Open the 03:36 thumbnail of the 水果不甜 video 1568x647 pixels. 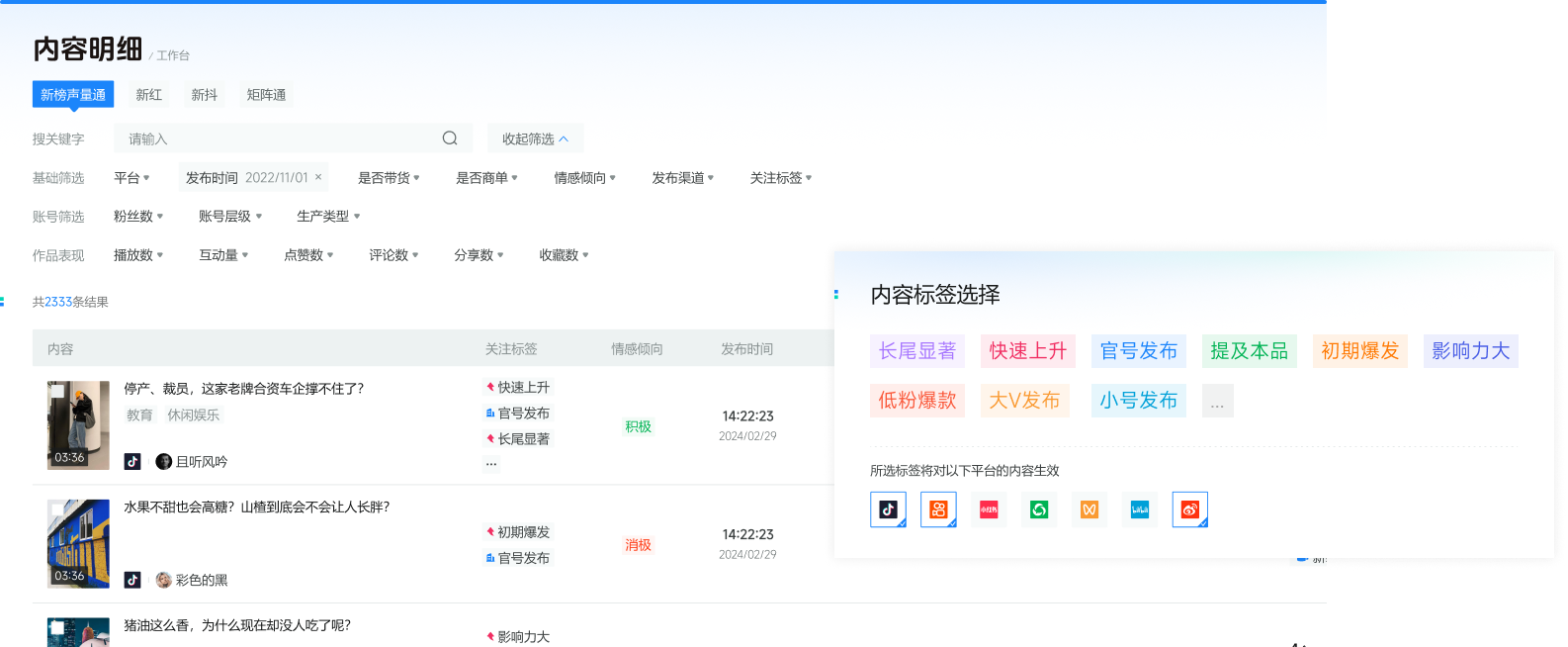[78, 543]
